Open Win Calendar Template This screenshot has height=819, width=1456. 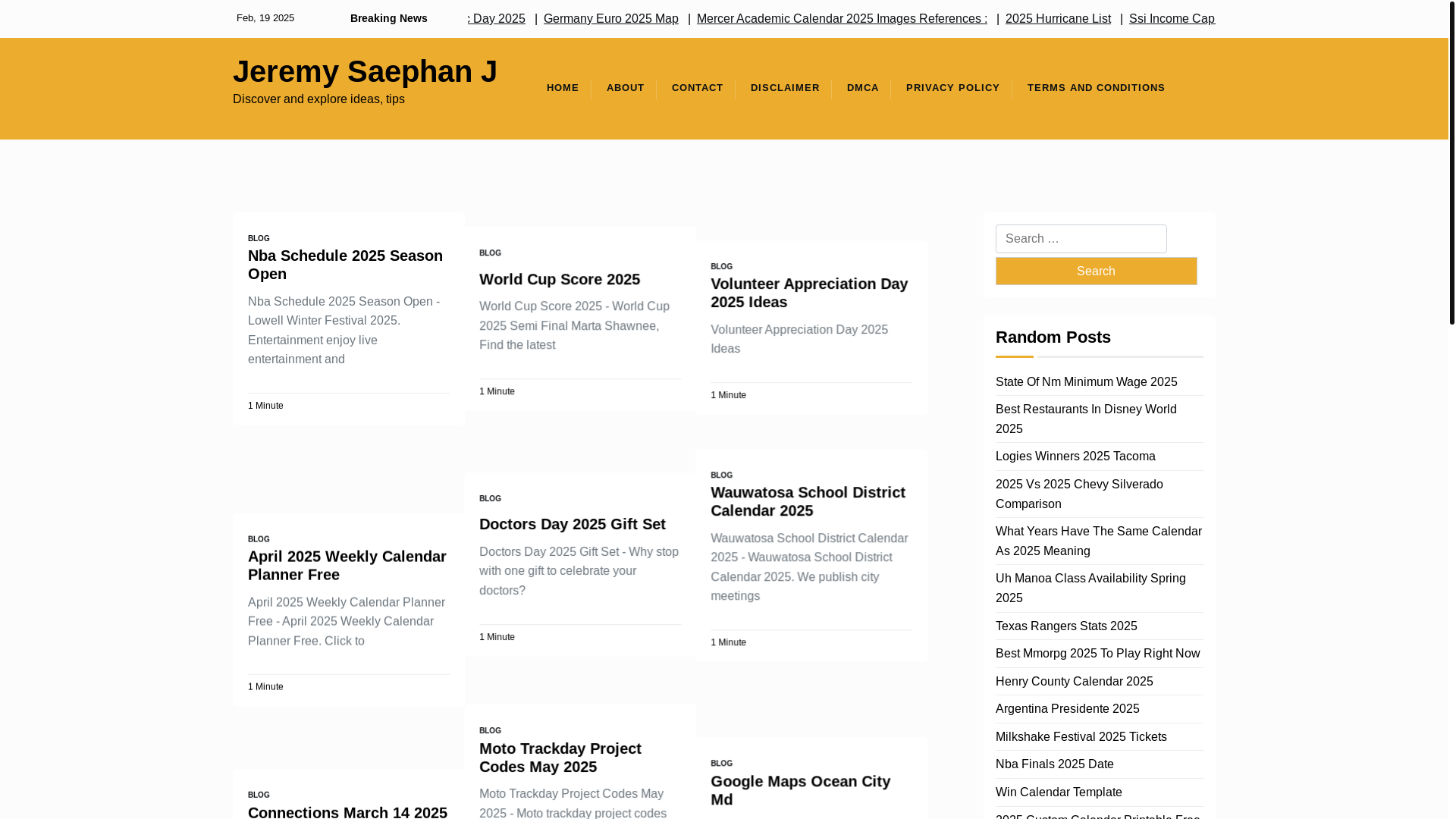1058,792
